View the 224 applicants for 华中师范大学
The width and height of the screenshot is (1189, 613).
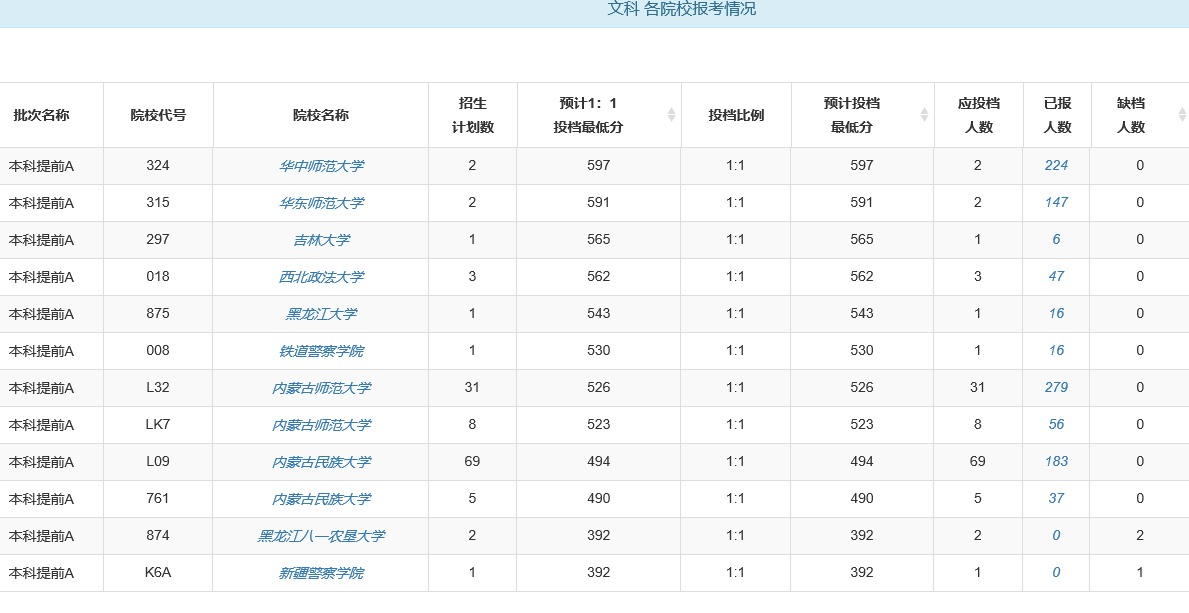[1056, 166]
